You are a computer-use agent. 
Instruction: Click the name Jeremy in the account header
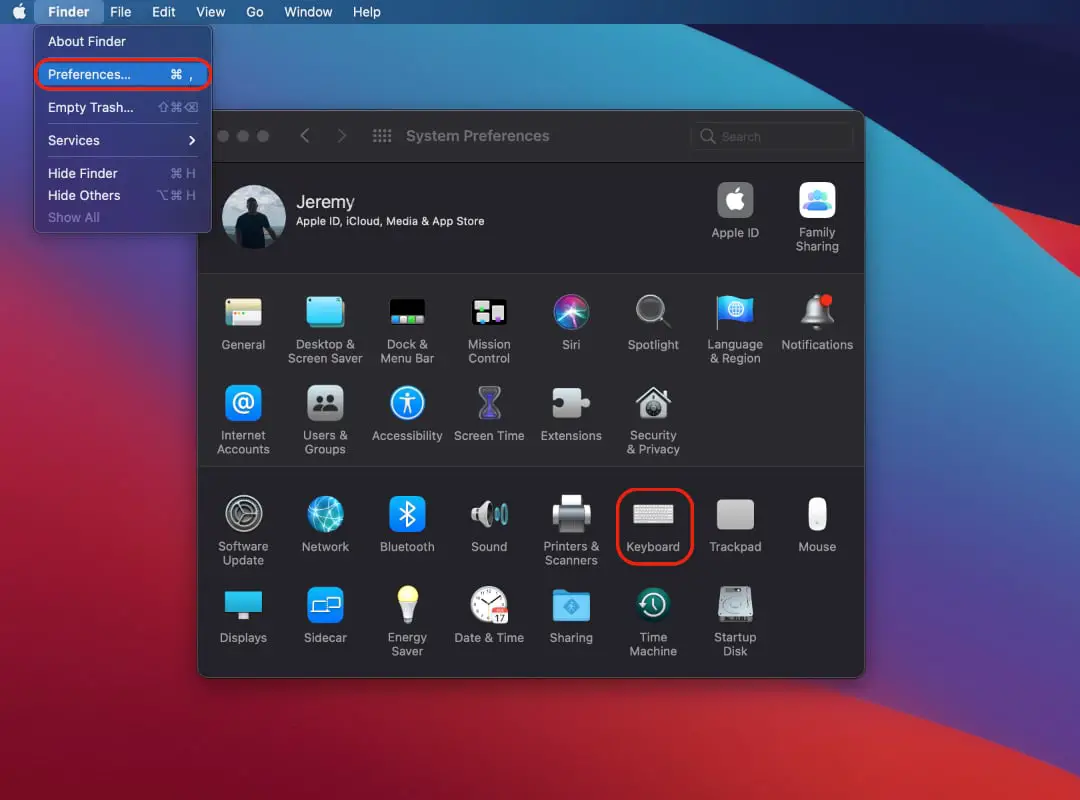325,202
